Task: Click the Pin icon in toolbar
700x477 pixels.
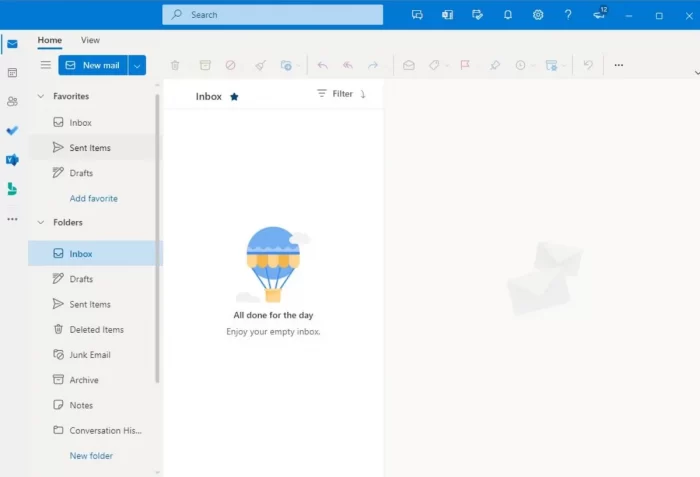Action: coord(495,65)
